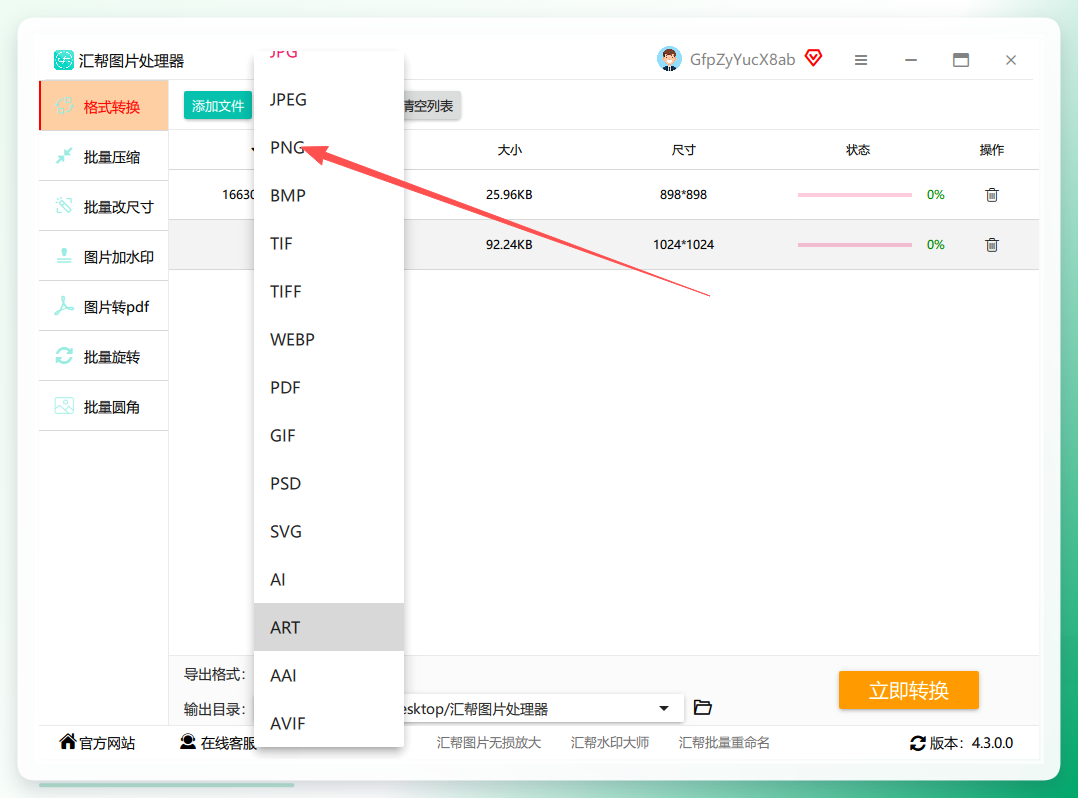This screenshot has height=798, width=1078.
Task: Close the 汇帮图片处理器 window
Action: pos(1011,60)
